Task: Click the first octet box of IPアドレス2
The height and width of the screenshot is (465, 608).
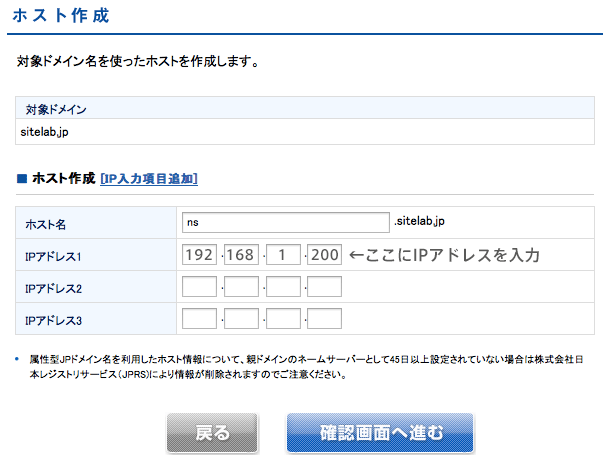Action: (x=200, y=288)
